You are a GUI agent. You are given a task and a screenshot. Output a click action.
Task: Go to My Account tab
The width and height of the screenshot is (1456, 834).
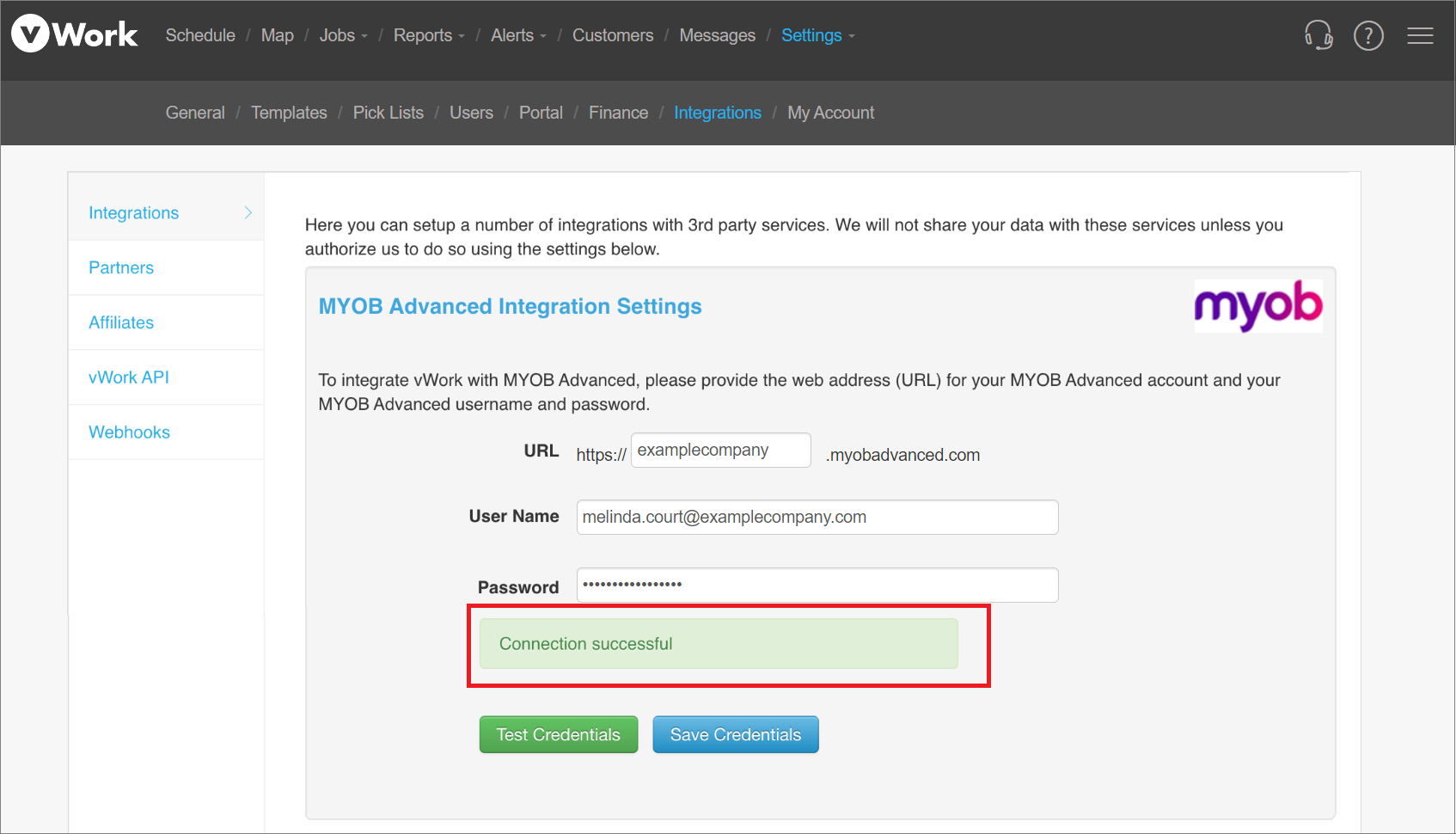(830, 113)
